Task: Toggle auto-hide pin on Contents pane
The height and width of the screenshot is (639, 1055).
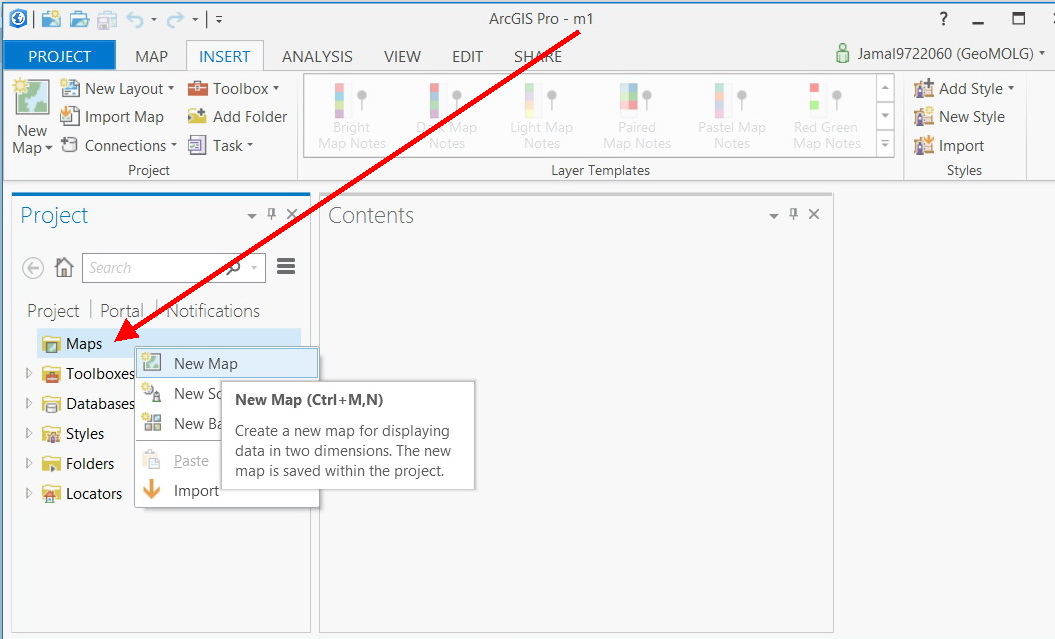Action: (x=793, y=214)
